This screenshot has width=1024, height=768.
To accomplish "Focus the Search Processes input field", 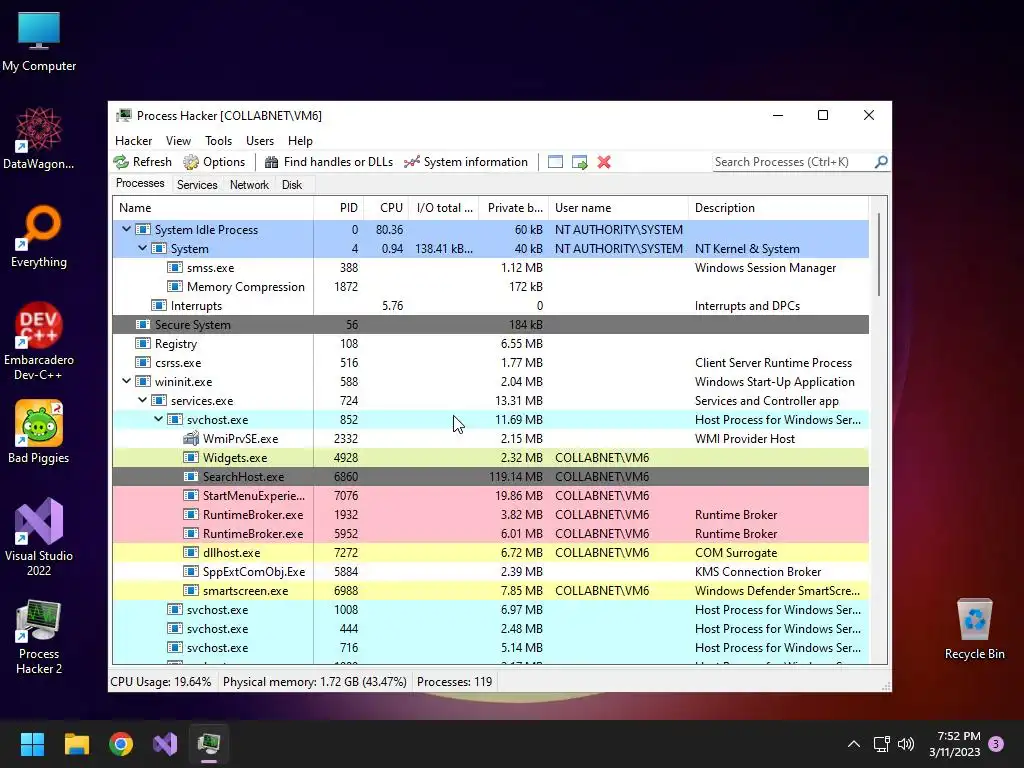I will point(792,162).
